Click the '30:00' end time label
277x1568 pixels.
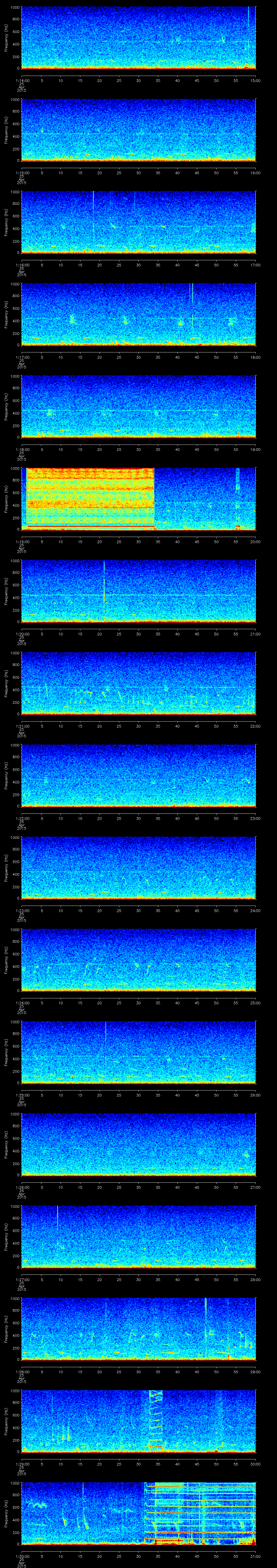pyautogui.click(x=256, y=1463)
